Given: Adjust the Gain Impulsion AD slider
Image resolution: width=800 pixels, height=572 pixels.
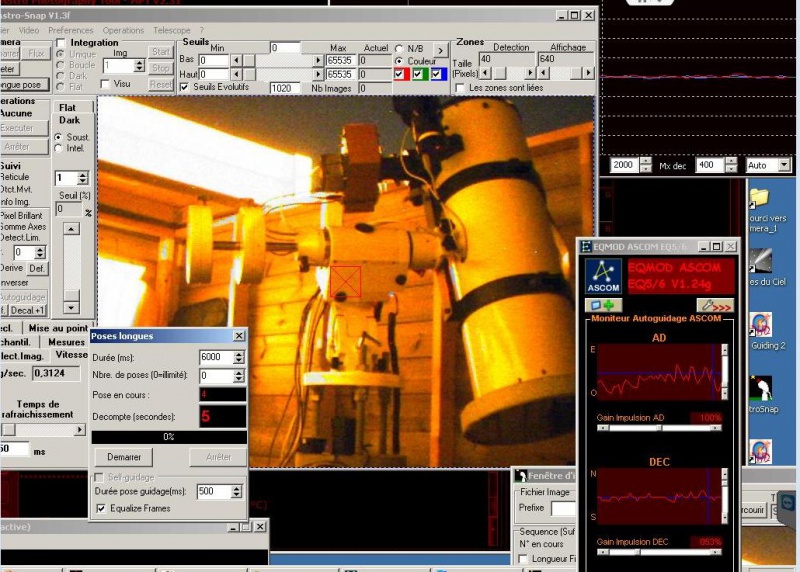Looking at the screenshot, I should click(x=658, y=428).
